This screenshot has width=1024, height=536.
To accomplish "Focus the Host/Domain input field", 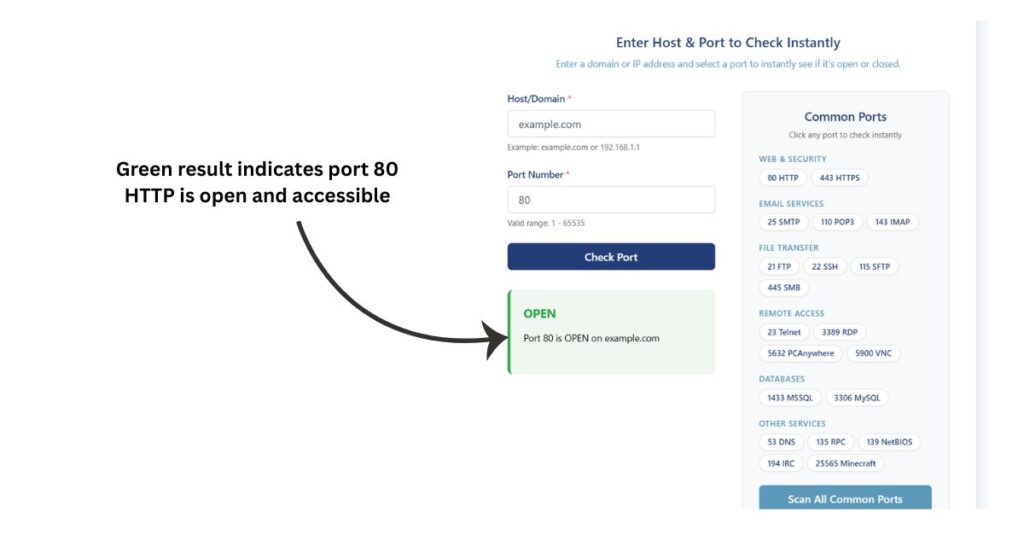I will tap(611, 124).
